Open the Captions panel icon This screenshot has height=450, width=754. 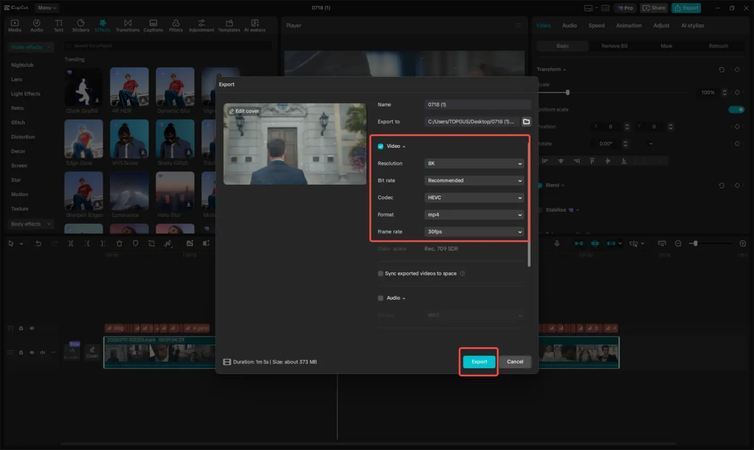153,24
